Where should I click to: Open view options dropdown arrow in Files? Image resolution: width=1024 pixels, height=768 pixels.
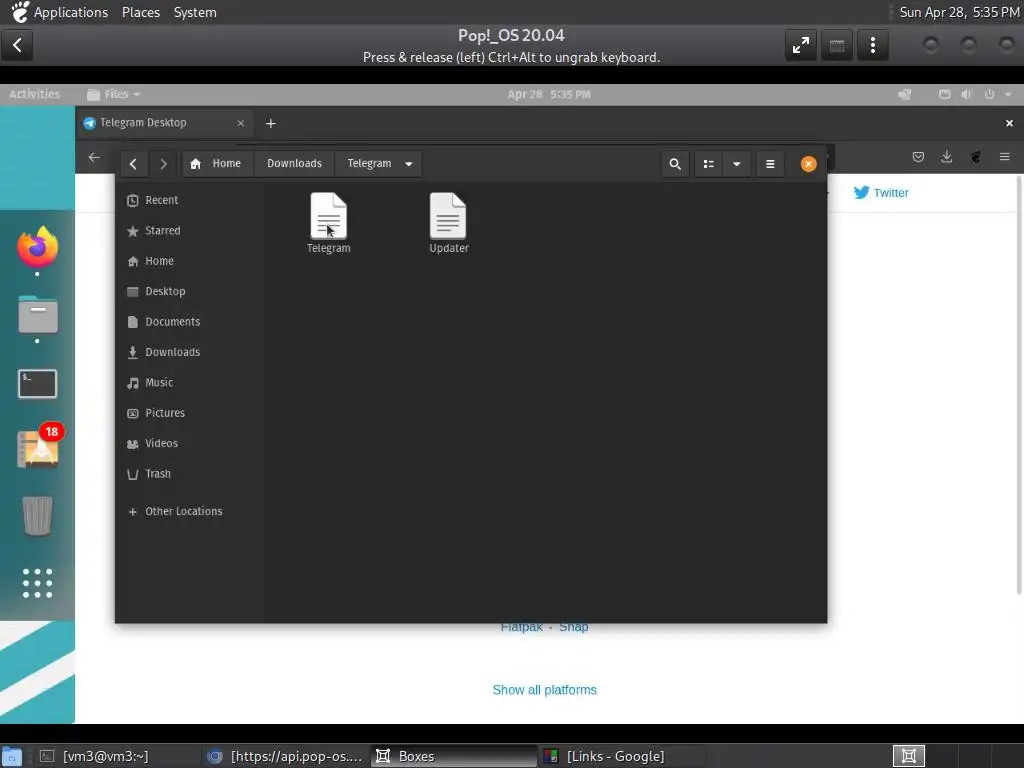pos(737,164)
